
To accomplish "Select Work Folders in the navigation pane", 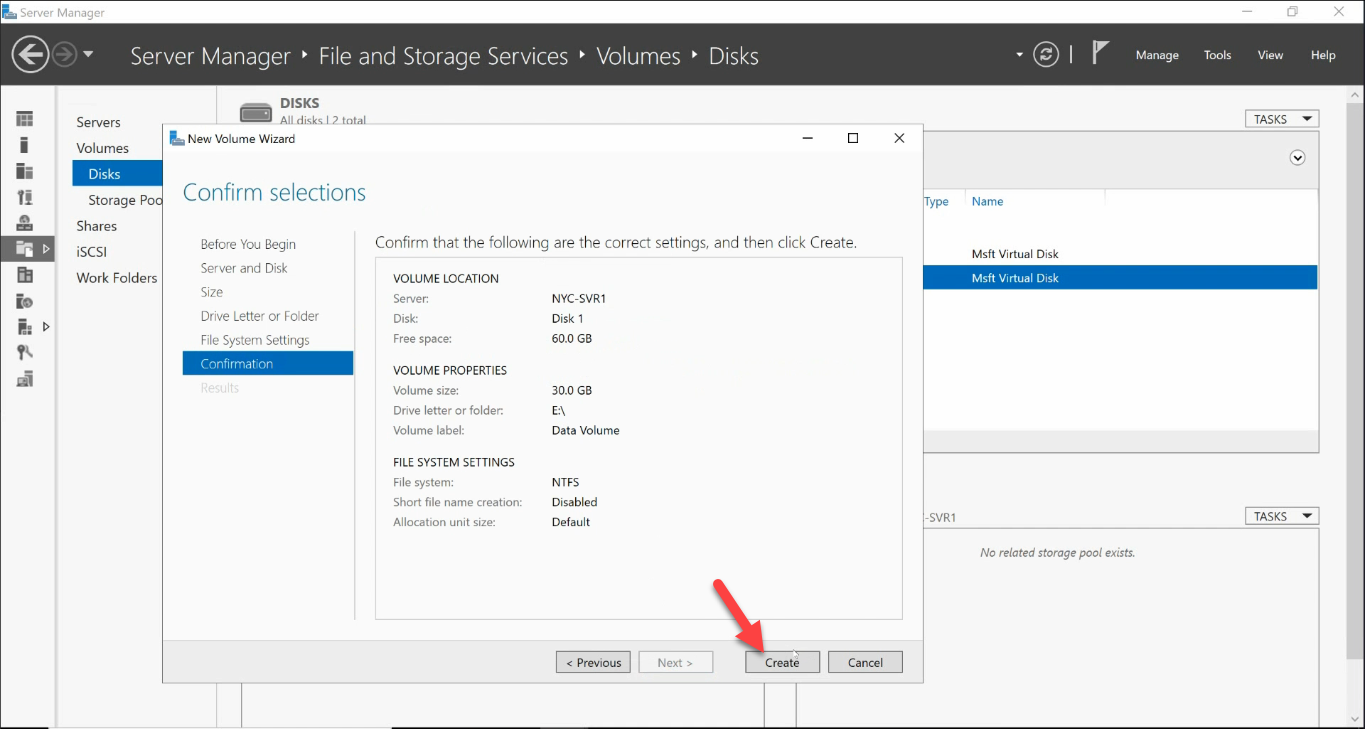I will pos(116,278).
